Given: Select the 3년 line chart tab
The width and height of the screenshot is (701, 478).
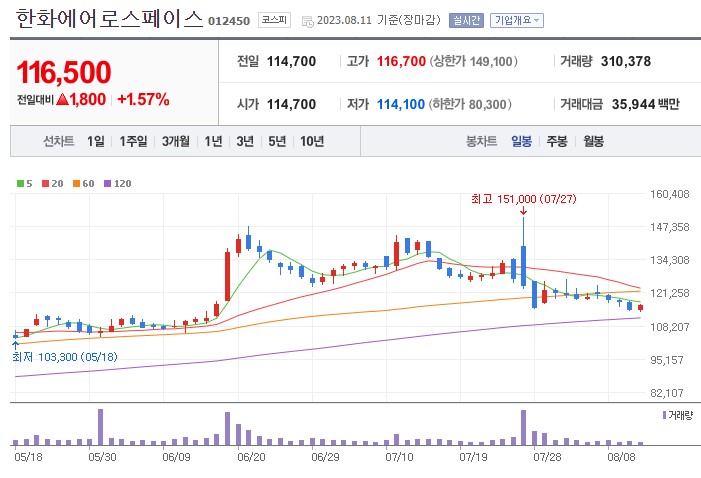Looking at the screenshot, I should coord(245,141).
